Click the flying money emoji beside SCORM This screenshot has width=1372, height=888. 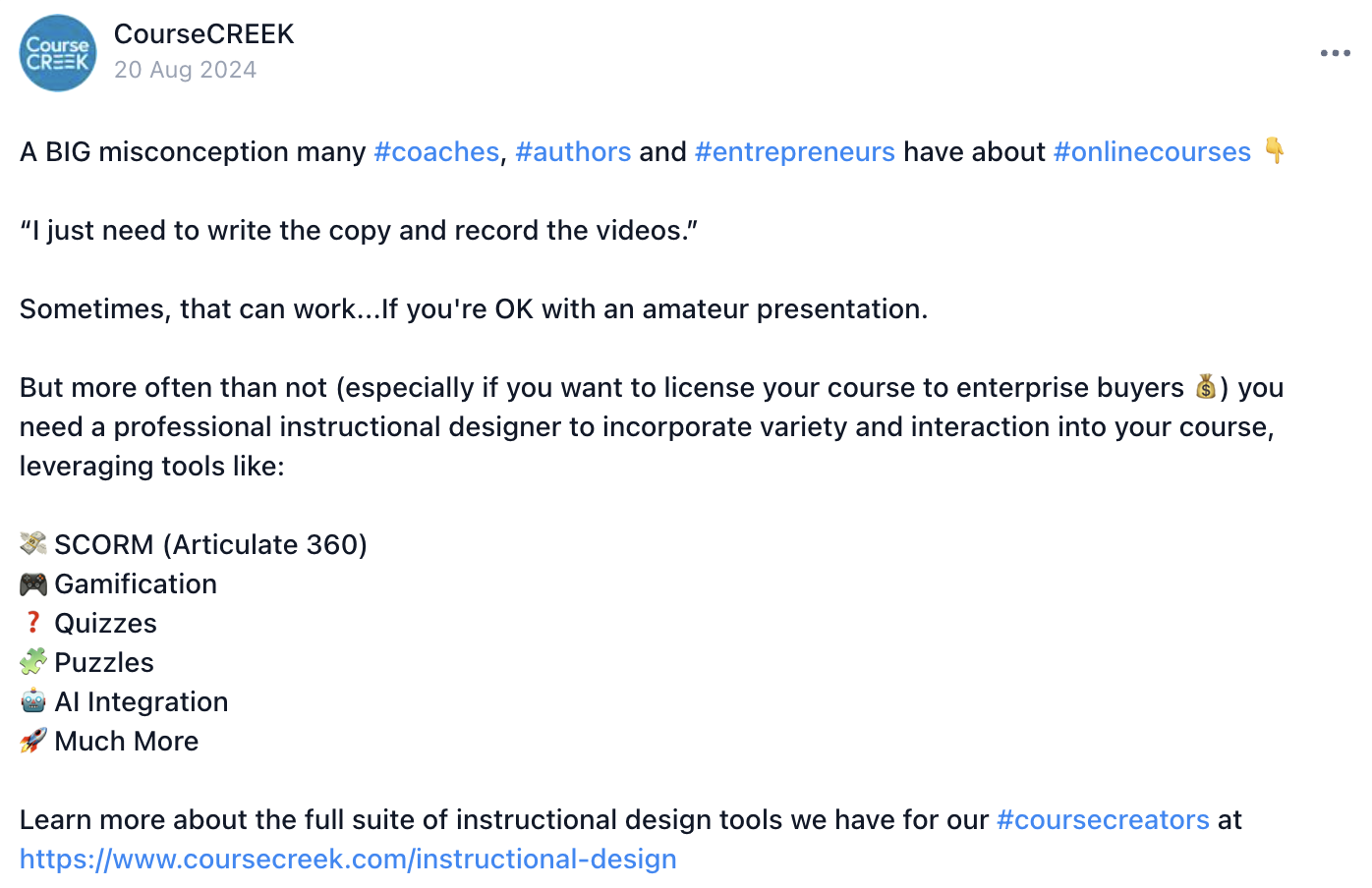[x=33, y=543]
